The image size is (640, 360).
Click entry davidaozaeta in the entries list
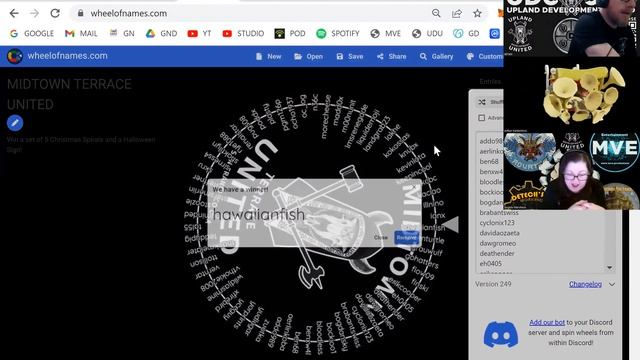tap(500, 233)
